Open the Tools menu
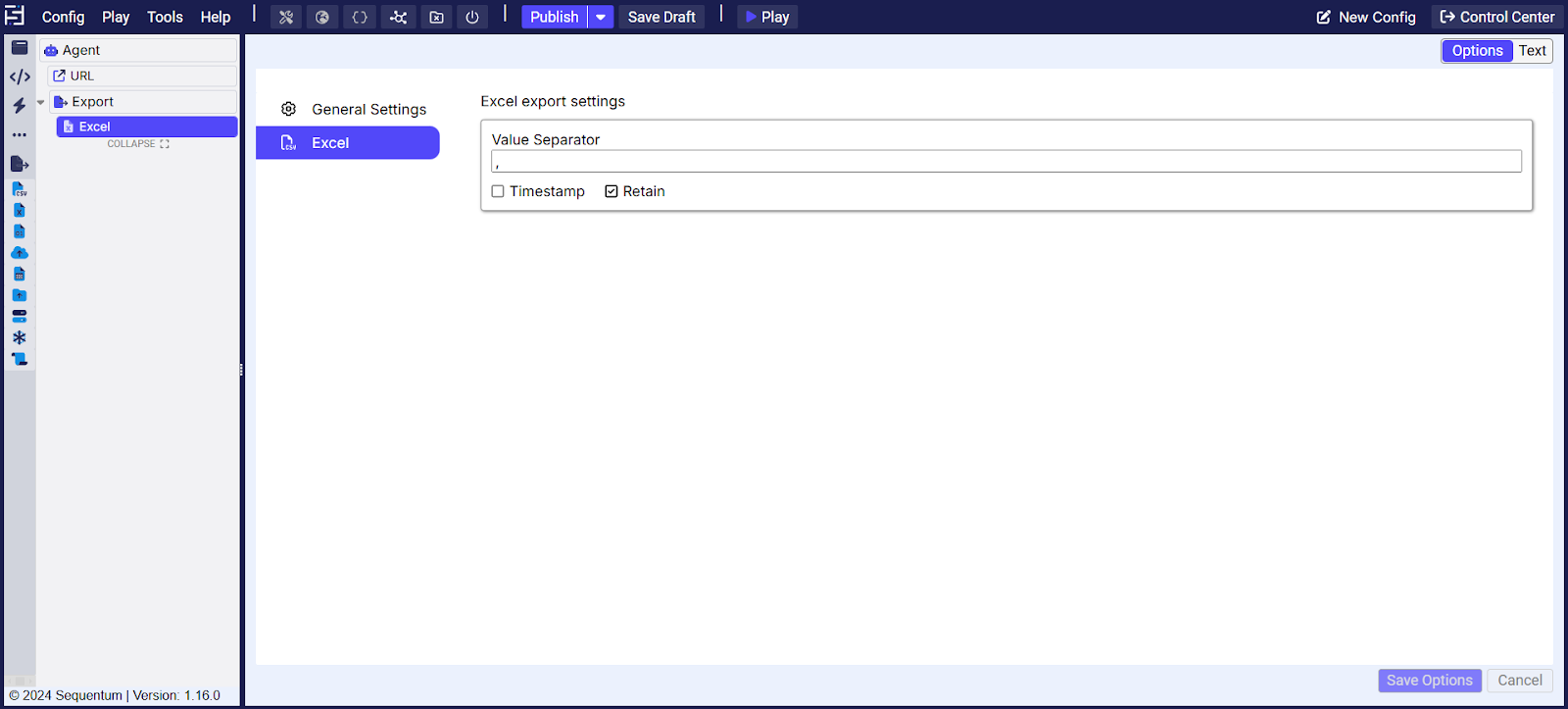Viewport: 1568px width, 709px height. pos(165,17)
